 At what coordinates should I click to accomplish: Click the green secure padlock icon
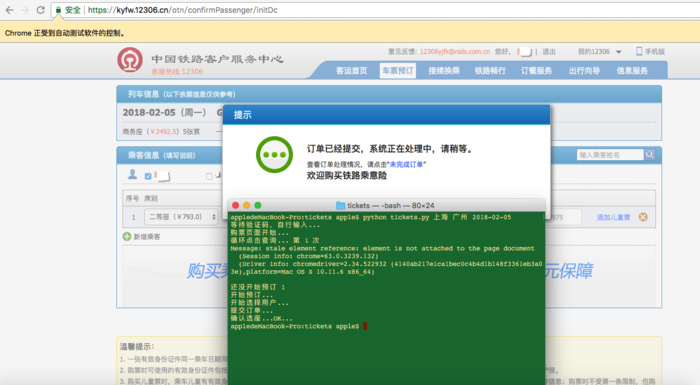coord(58,10)
